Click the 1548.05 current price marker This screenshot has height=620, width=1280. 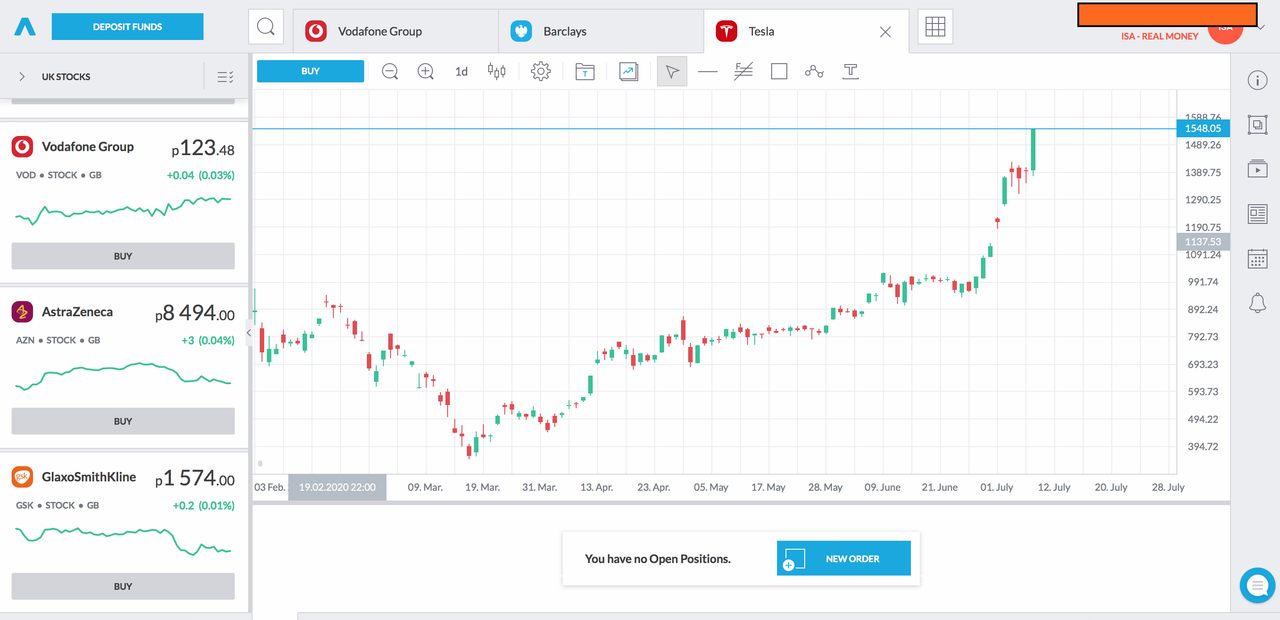point(1203,128)
